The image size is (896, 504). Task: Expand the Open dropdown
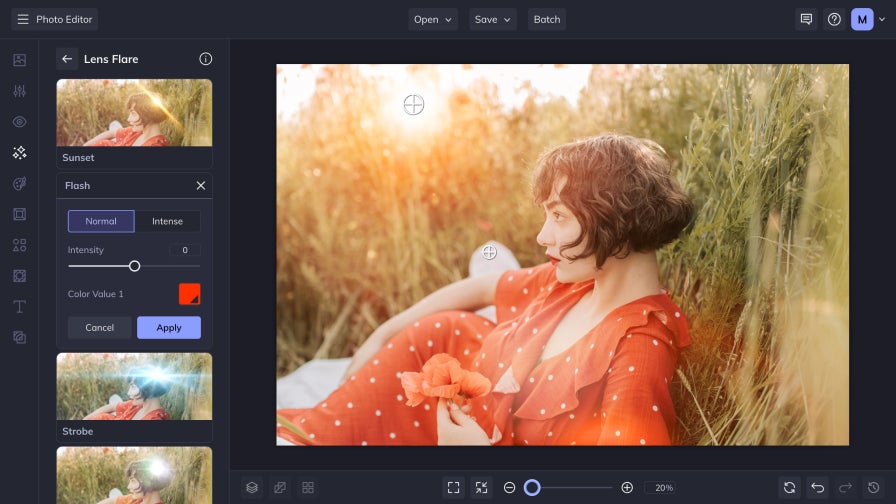coord(433,19)
